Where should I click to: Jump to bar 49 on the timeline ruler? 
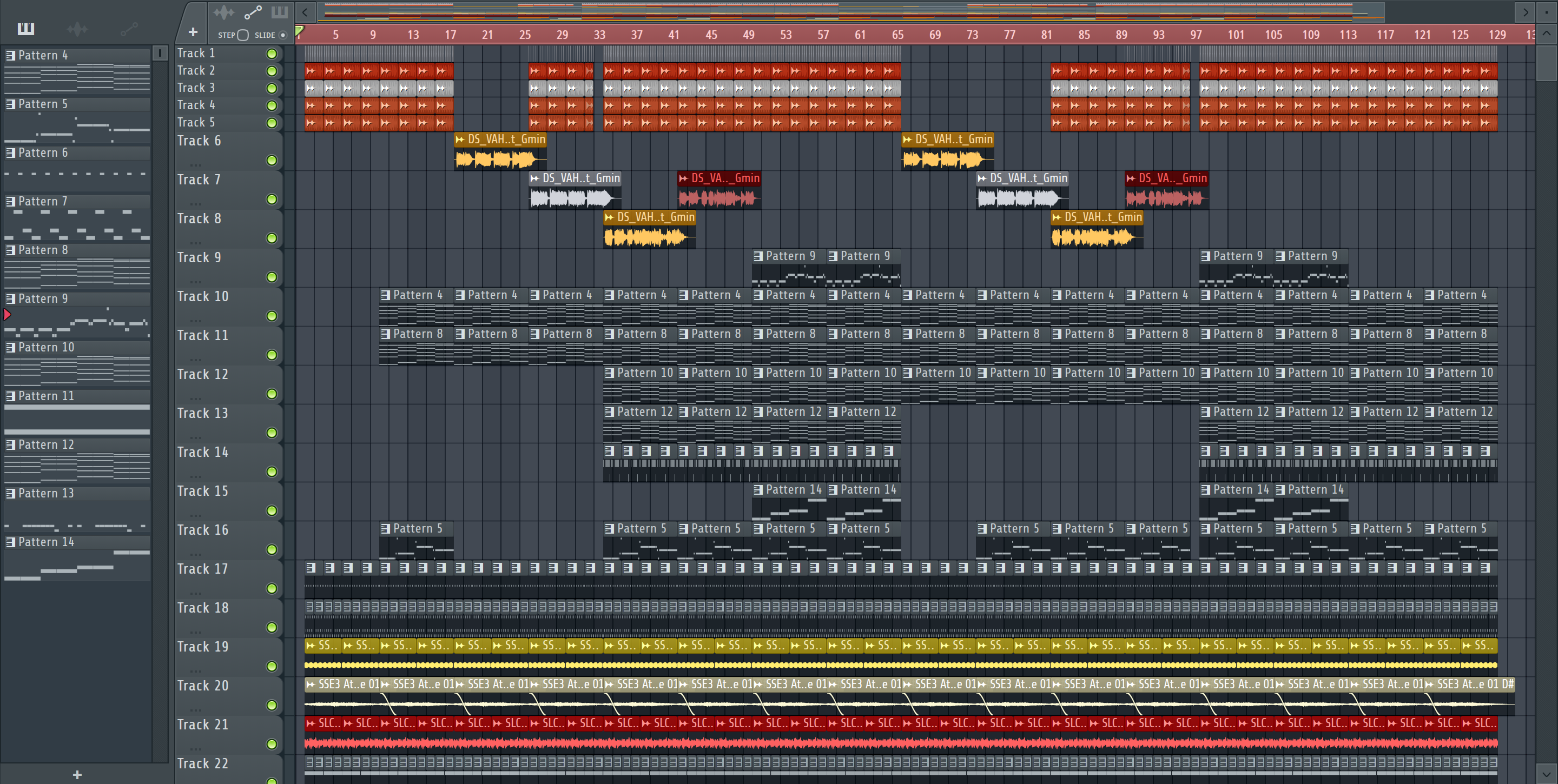pos(749,35)
